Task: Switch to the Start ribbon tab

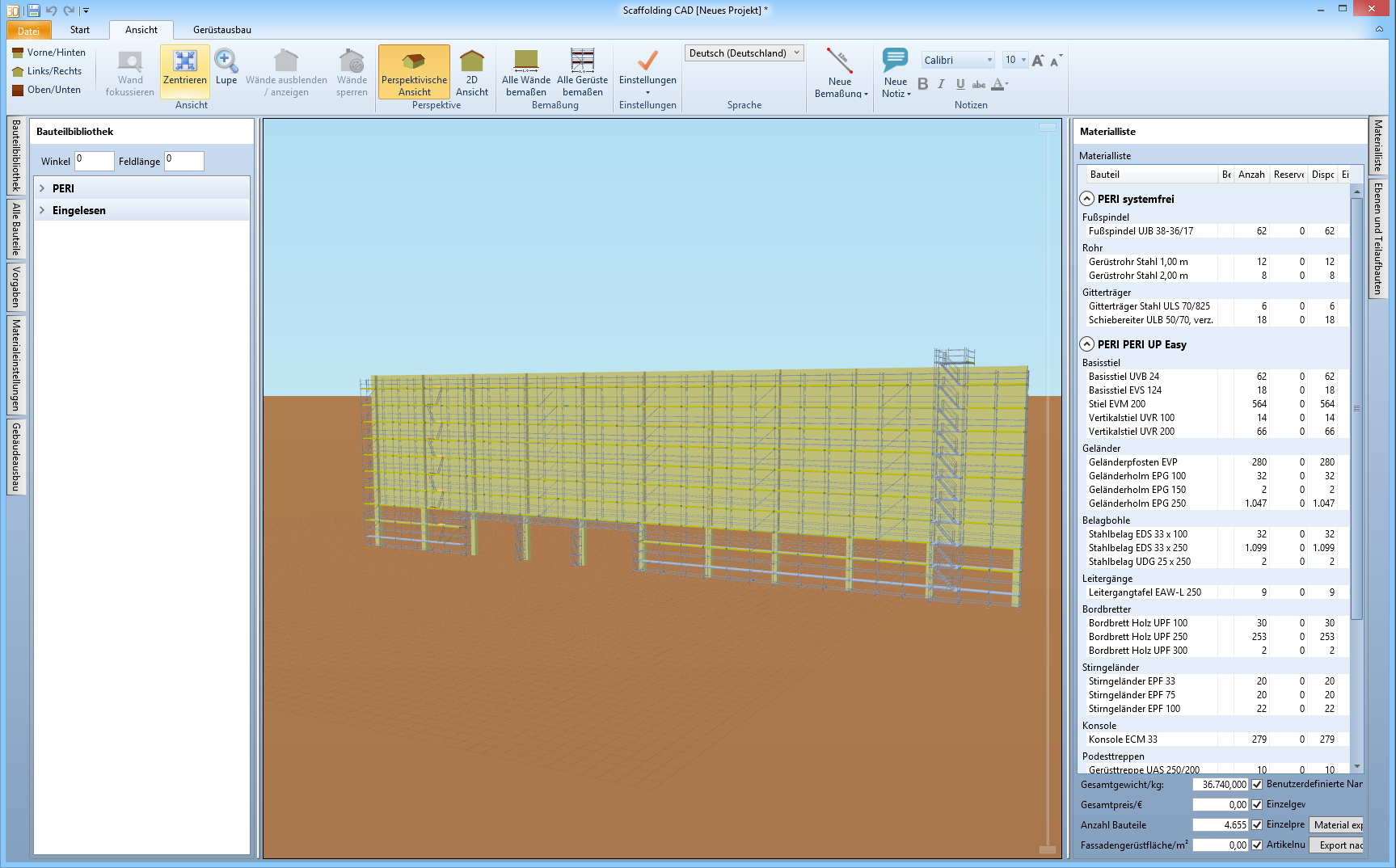Action: (80, 30)
